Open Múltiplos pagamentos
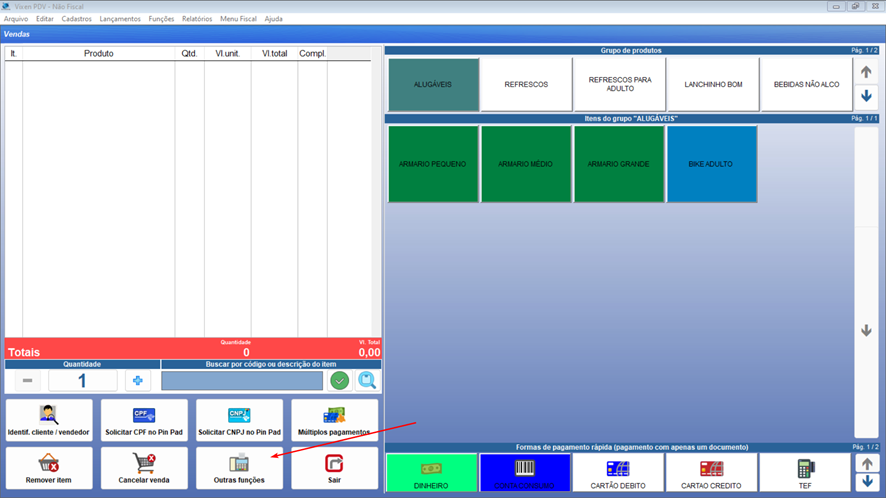 pos(334,420)
